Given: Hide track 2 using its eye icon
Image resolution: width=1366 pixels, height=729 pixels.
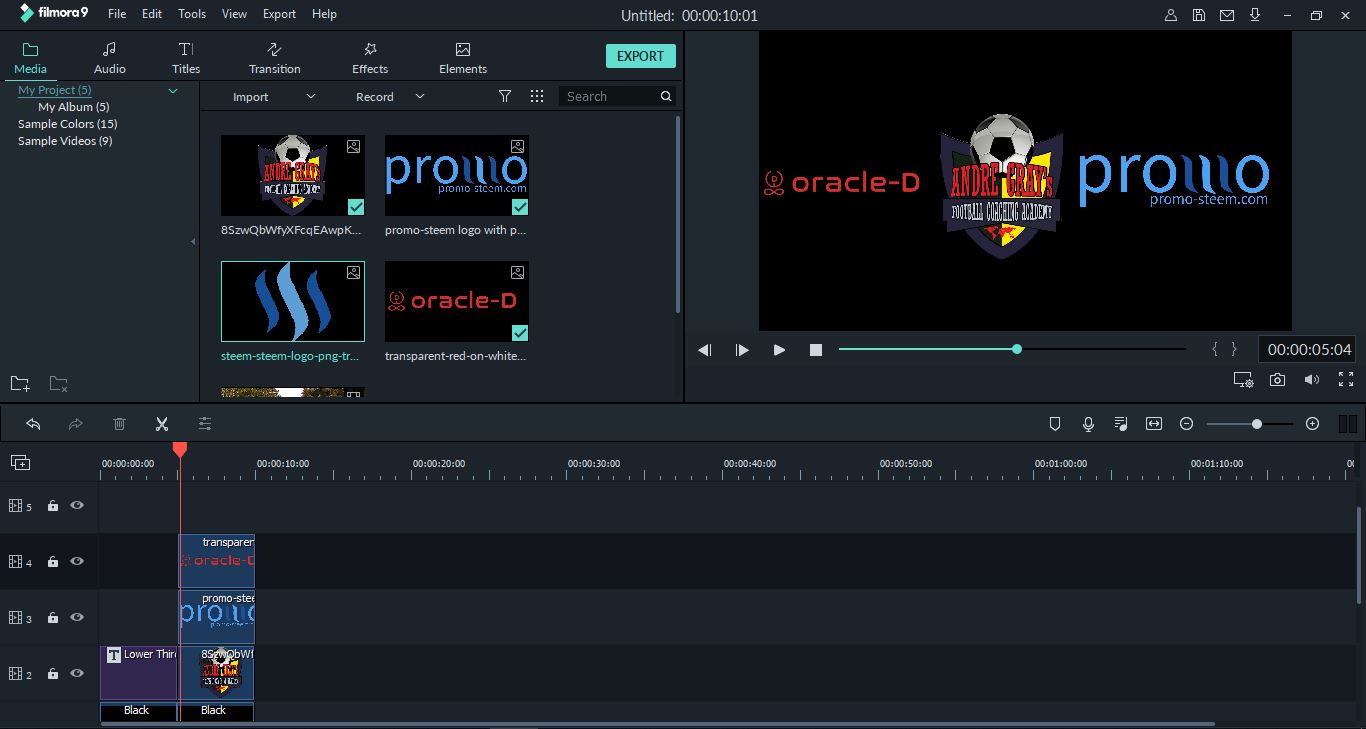Looking at the screenshot, I should coord(77,674).
